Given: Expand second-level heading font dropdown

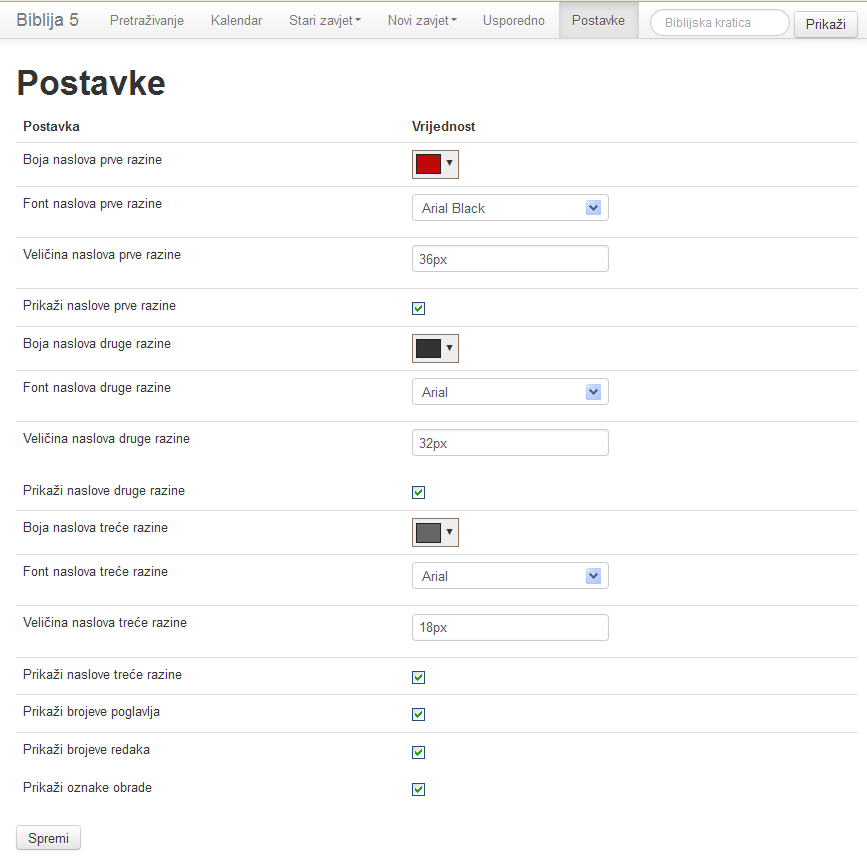Looking at the screenshot, I should [510, 392].
